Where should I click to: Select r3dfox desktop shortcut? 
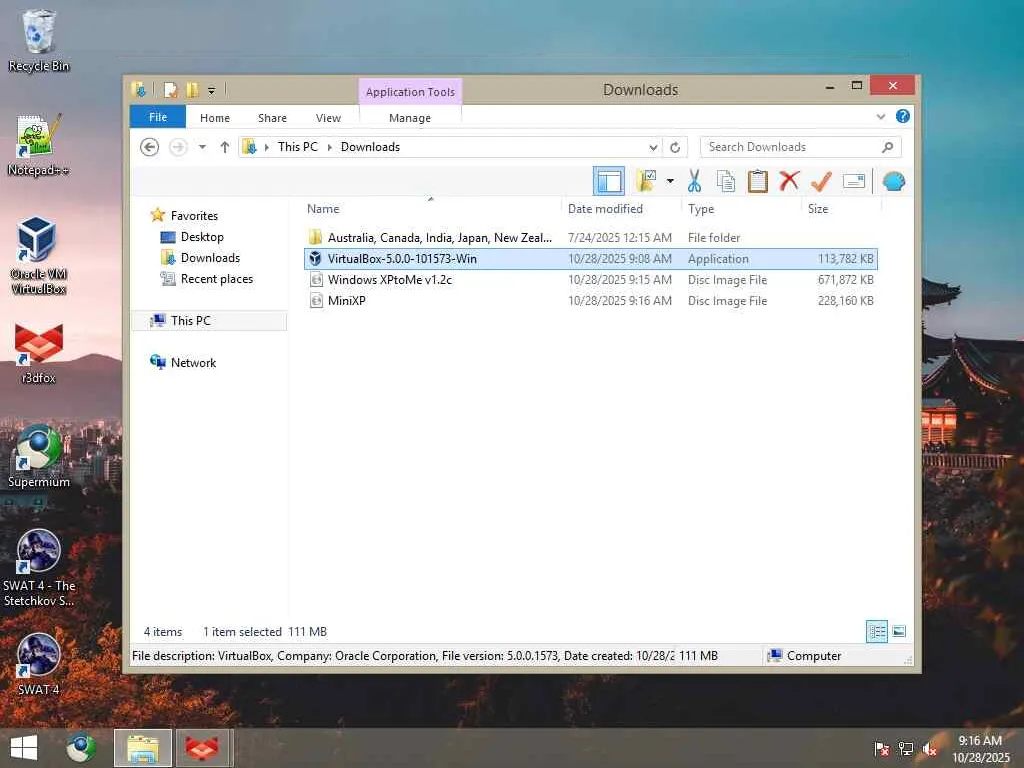pyautogui.click(x=39, y=353)
